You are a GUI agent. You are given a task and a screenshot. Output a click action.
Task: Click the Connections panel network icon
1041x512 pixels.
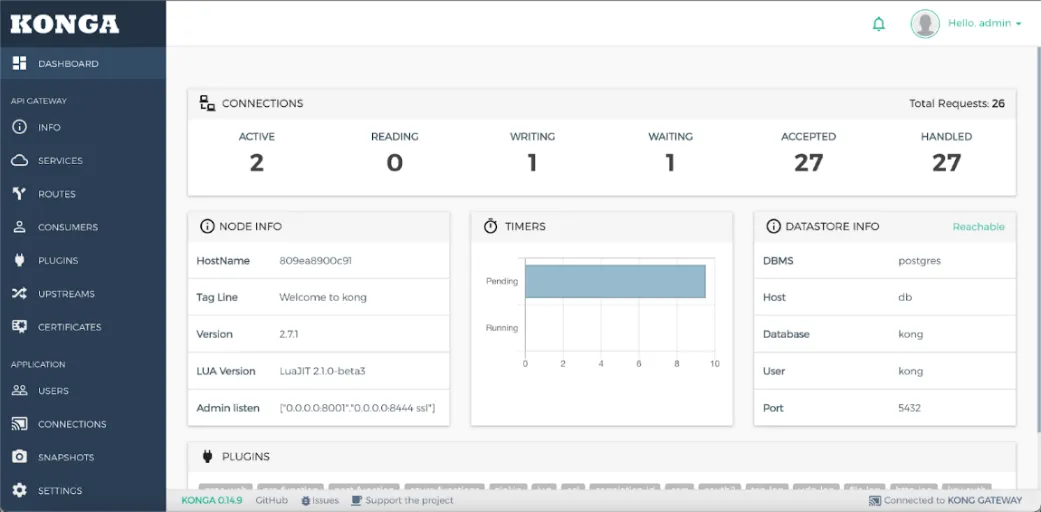point(208,103)
